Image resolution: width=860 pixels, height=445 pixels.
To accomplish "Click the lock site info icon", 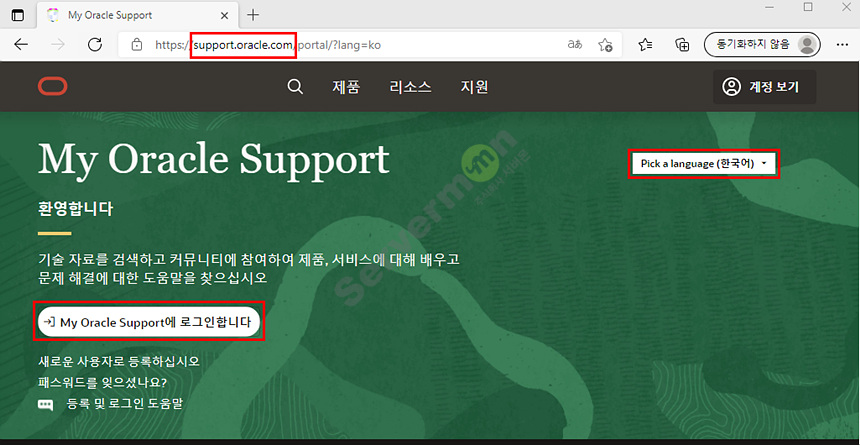I will coord(137,45).
